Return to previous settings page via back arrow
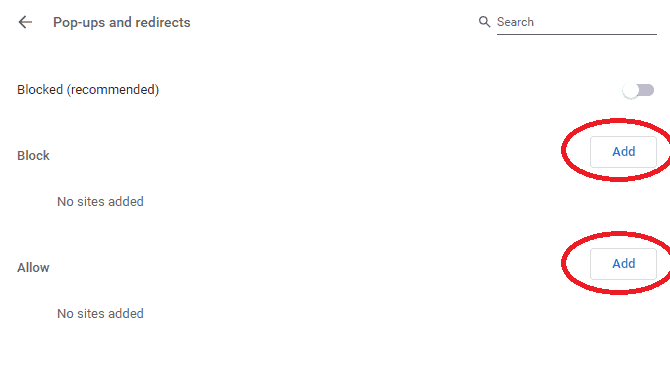 (x=25, y=22)
